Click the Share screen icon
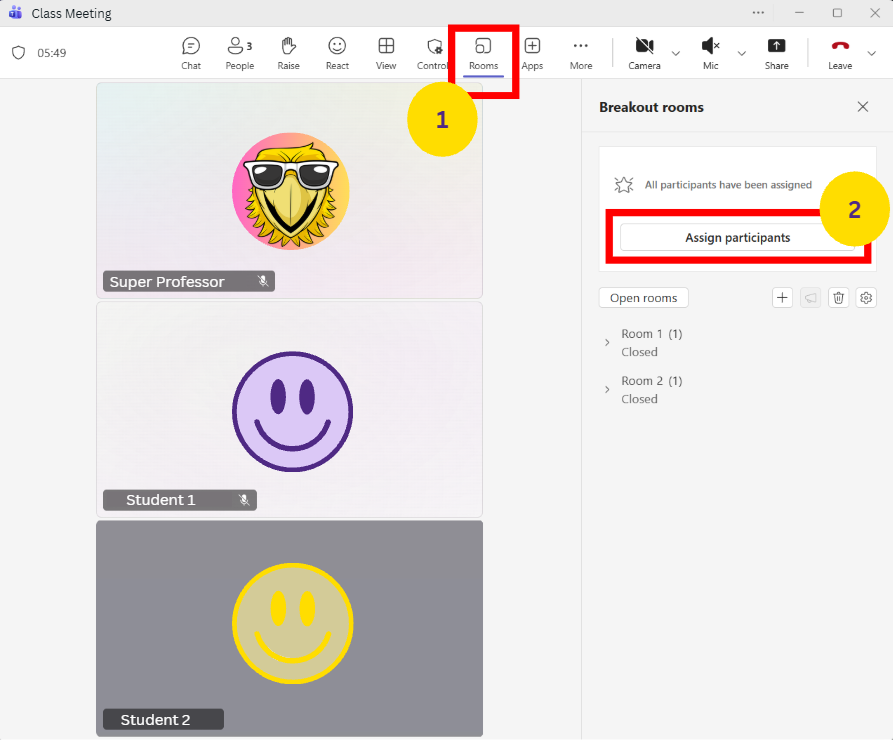The height and width of the screenshot is (741, 893). tap(776, 53)
